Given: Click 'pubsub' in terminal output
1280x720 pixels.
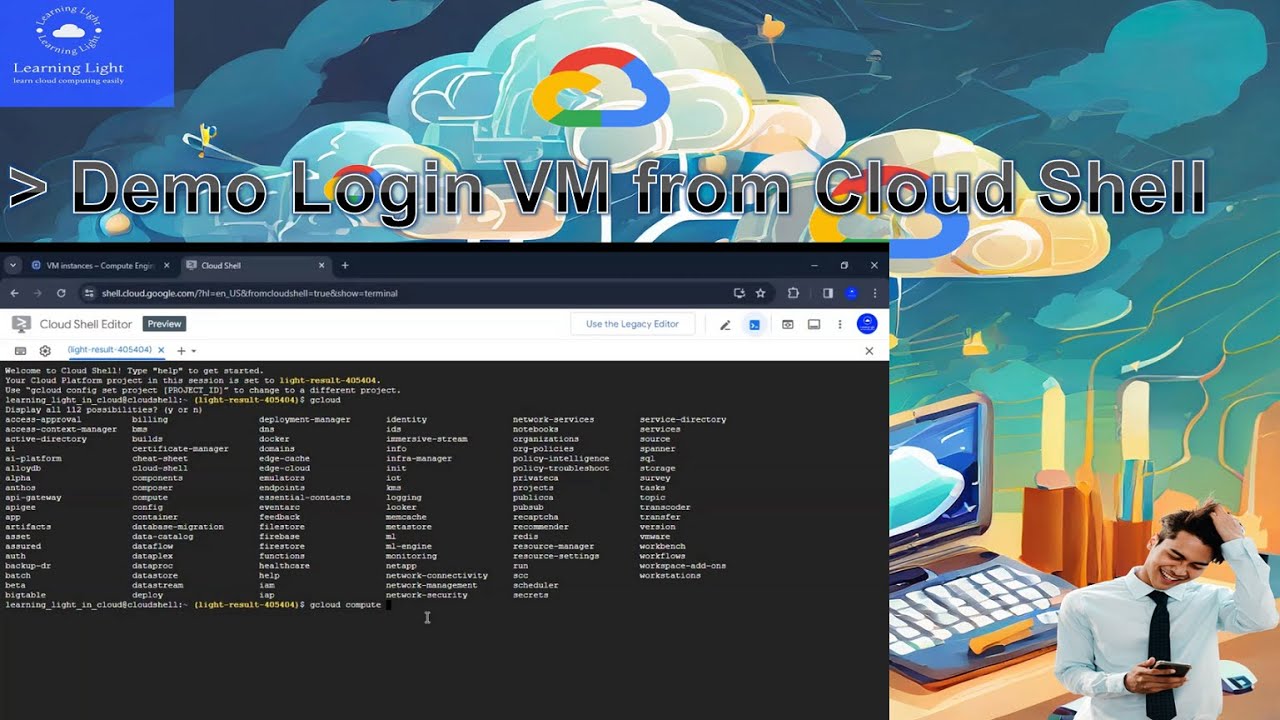Looking at the screenshot, I should (x=528, y=507).
